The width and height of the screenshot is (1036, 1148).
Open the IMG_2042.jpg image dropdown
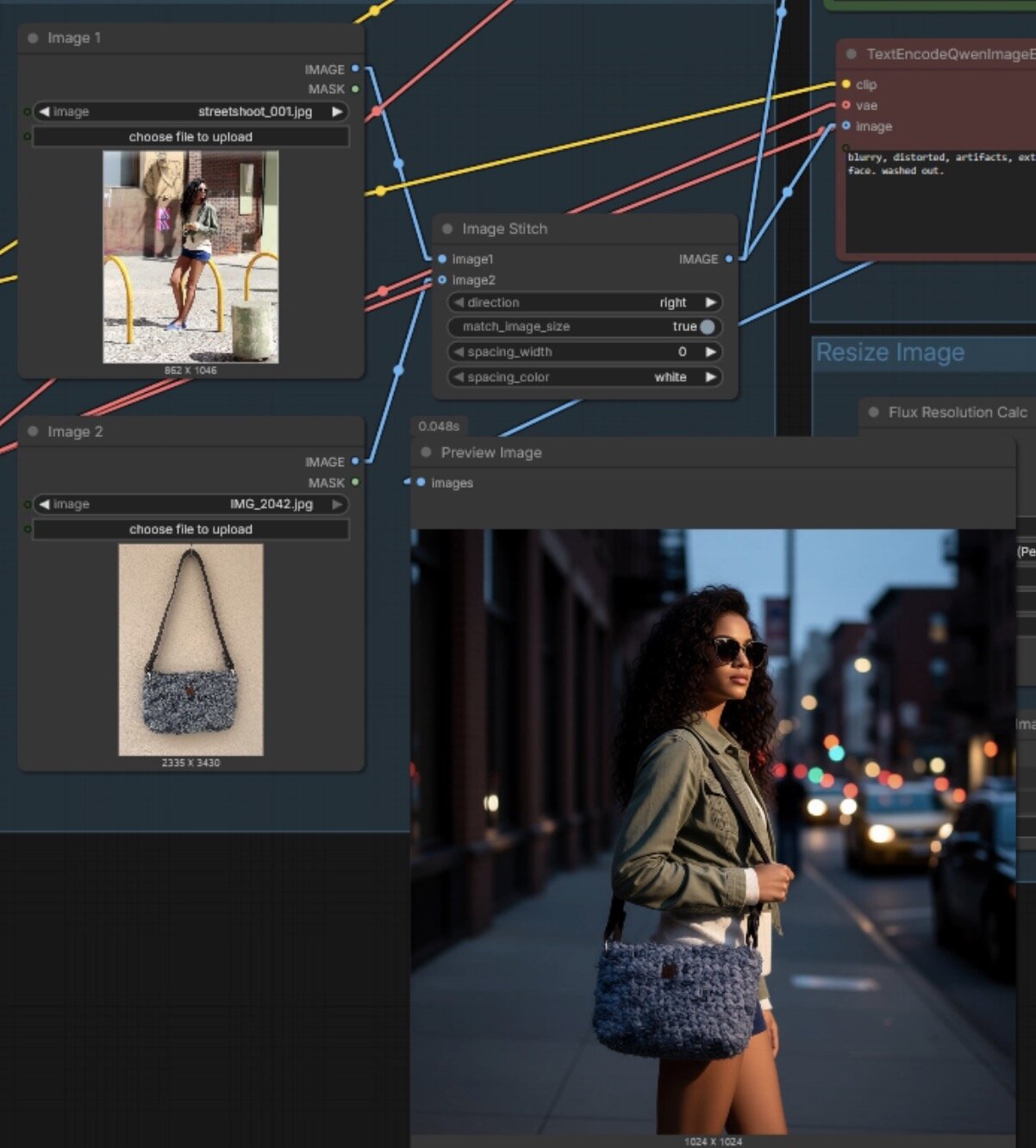coord(190,504)
